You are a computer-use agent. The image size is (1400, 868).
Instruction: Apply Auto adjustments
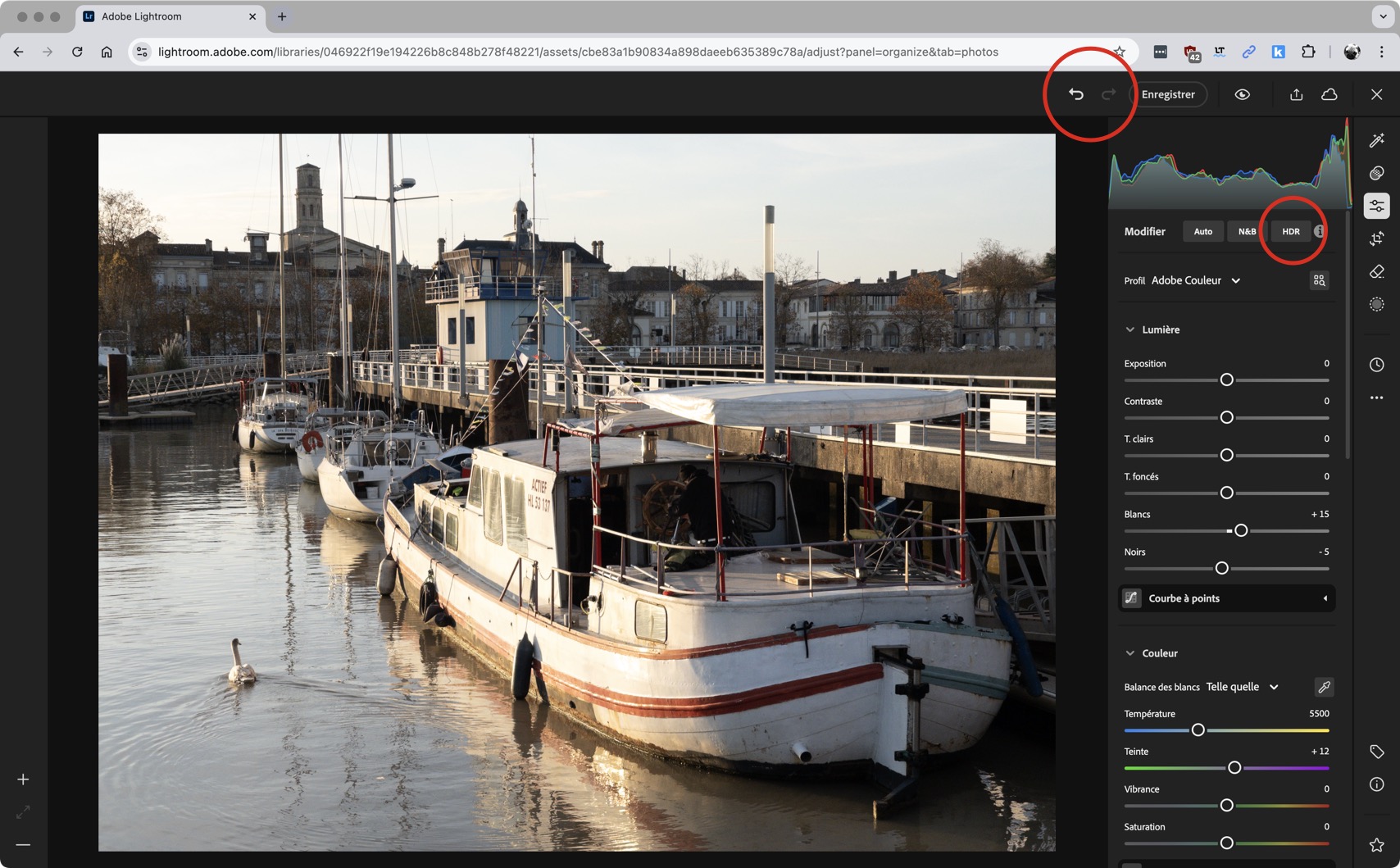(x=1202, y=231)
